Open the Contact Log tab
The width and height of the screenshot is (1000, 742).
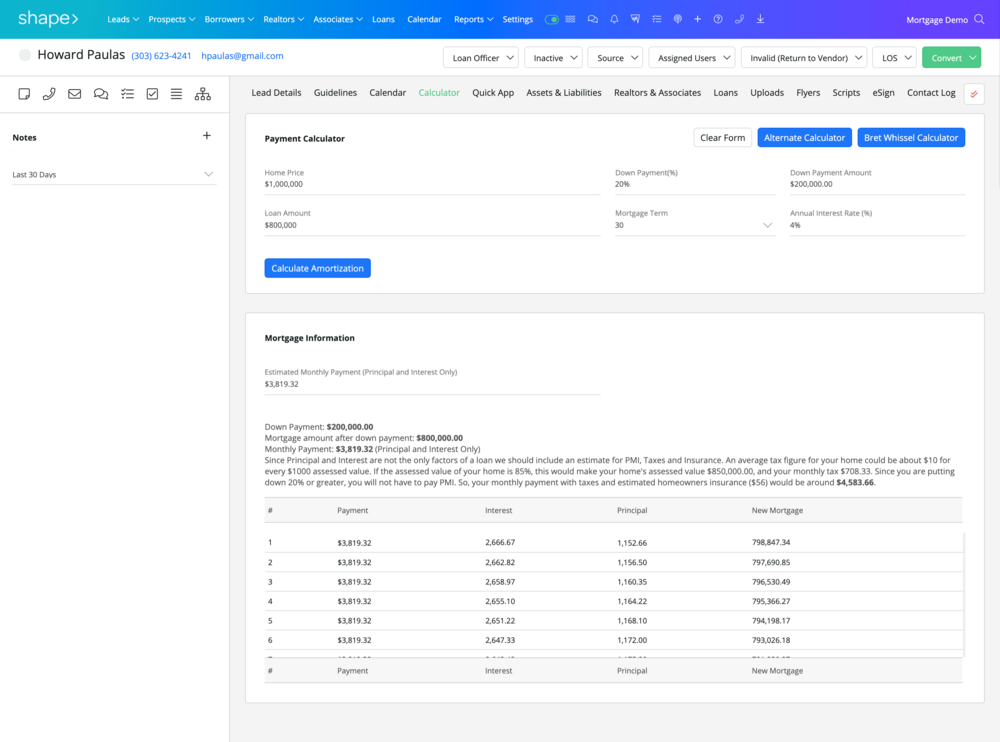coord(931,93)
